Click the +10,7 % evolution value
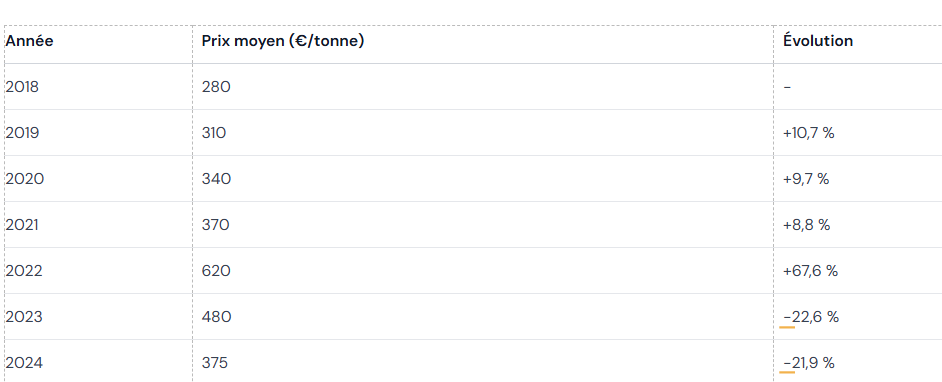The width and height of the screenshot is (942, 382). pos(809,133)
